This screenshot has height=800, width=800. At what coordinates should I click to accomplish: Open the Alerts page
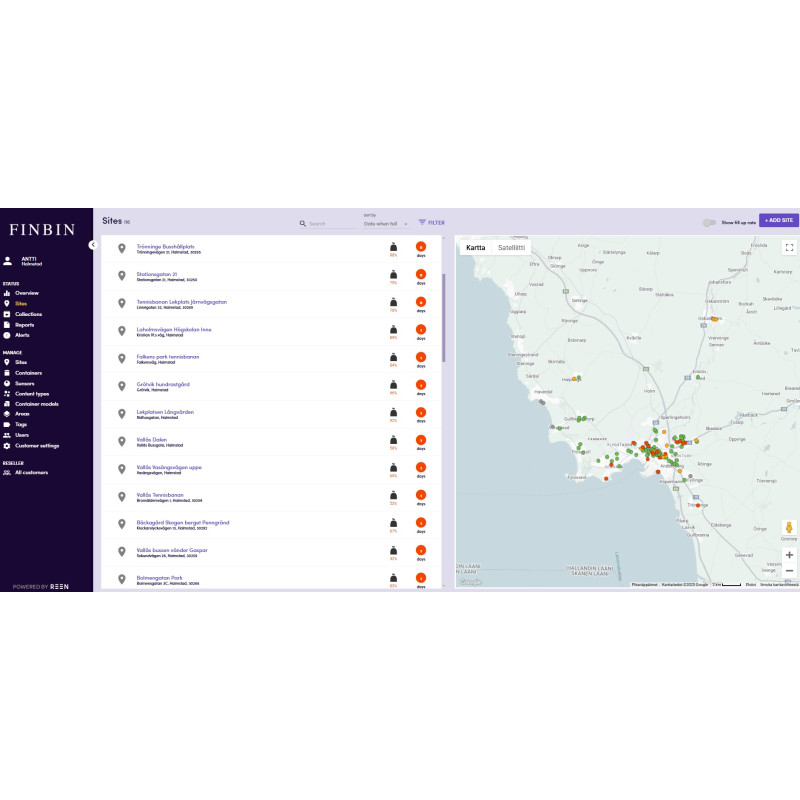click(22, 335)
